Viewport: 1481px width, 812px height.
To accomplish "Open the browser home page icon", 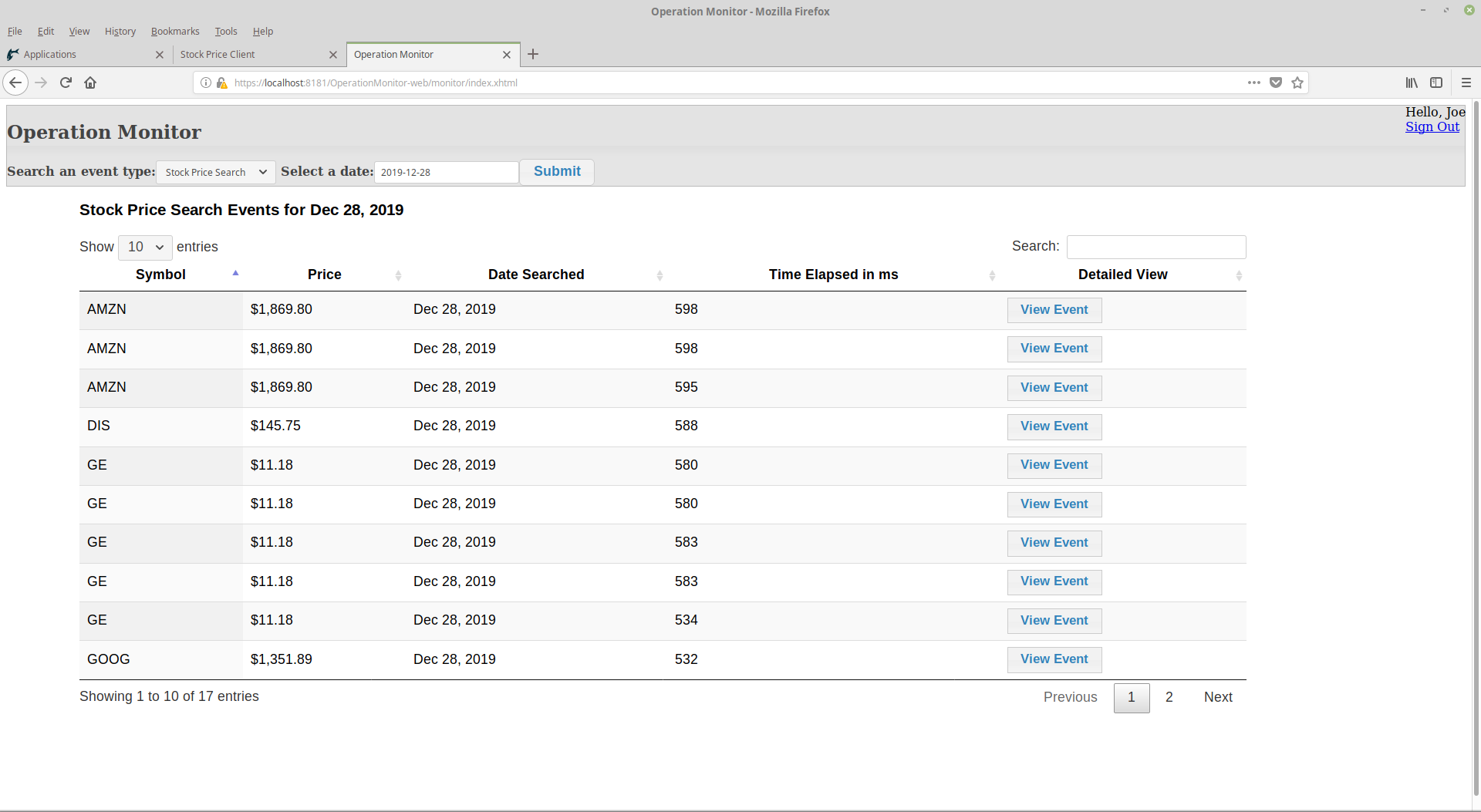I will click(x=90, y=83).
